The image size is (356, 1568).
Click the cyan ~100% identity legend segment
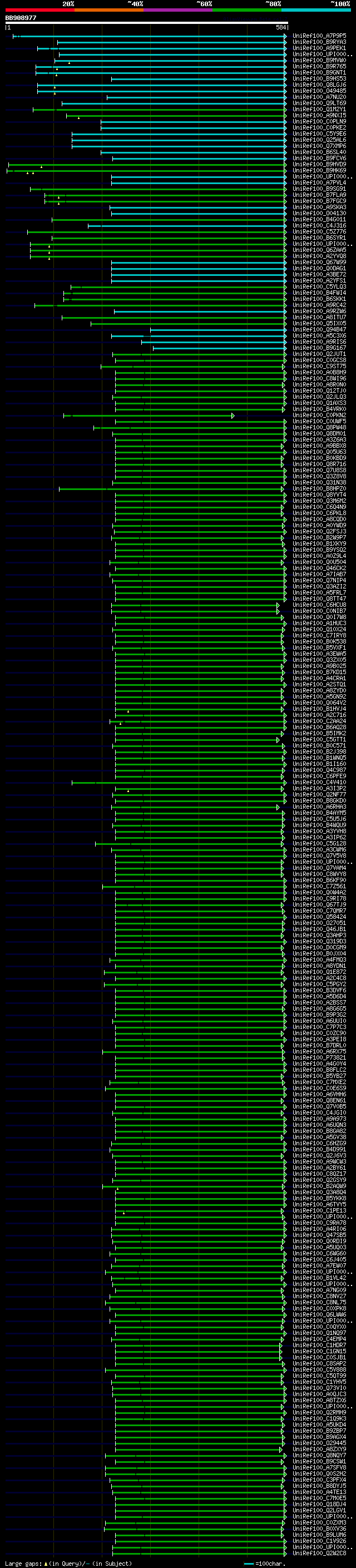(316, 11)
